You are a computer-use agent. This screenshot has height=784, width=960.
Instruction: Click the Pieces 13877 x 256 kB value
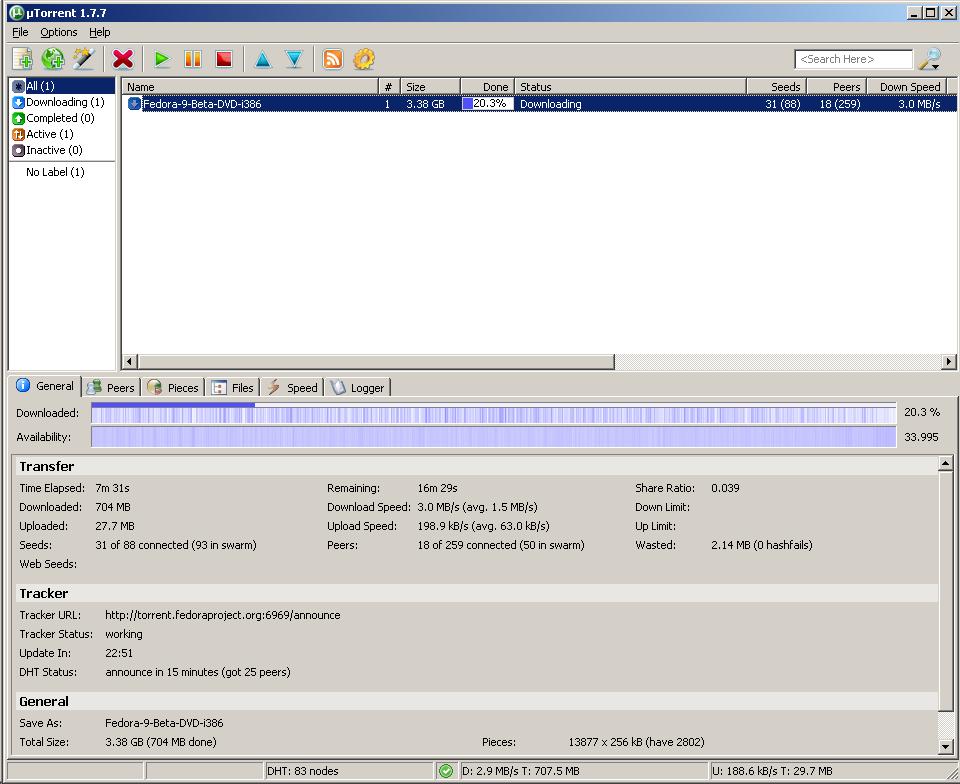pyautogui.click(x=637, y=742)
